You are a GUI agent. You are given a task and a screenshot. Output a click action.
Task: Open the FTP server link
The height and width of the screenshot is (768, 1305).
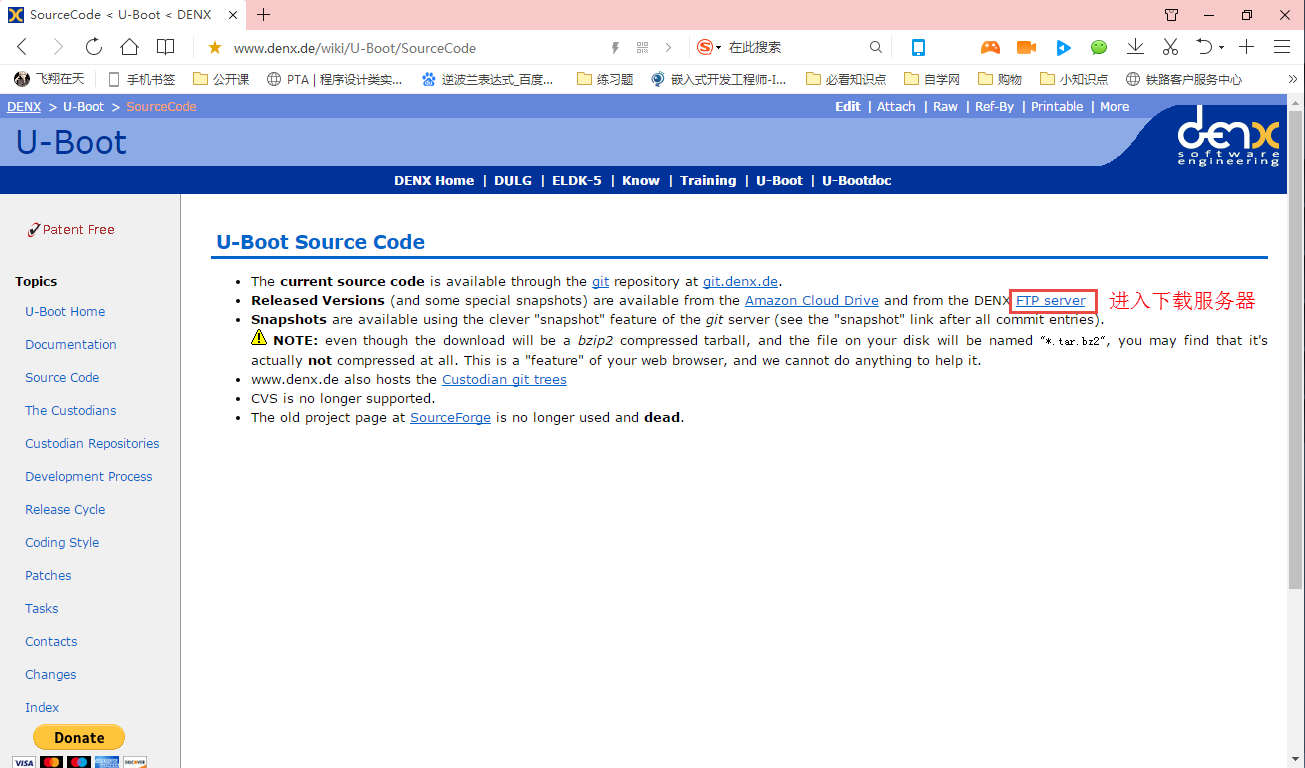pos(1051,300)
